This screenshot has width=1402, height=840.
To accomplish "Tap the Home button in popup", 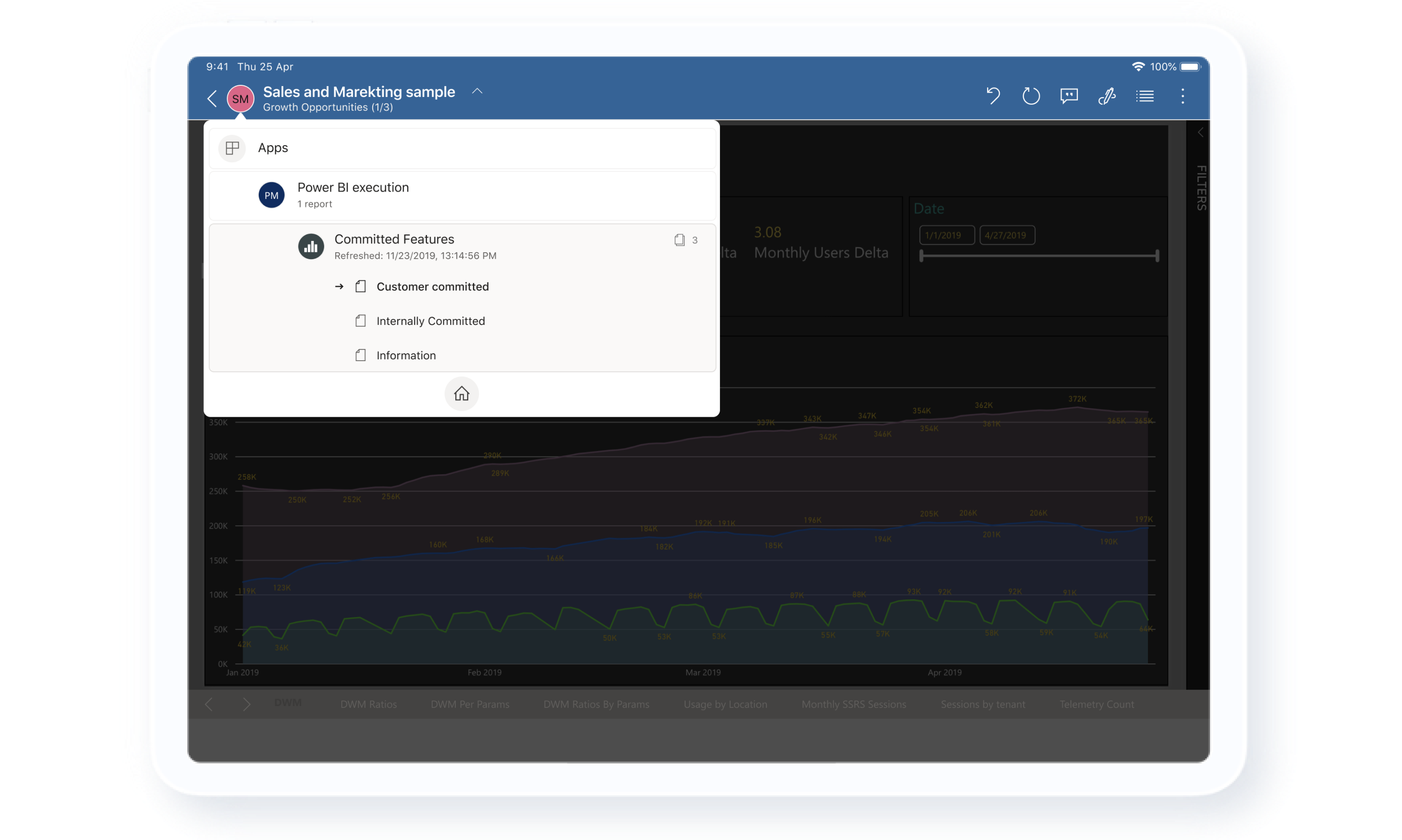I will tap(461, 394).
